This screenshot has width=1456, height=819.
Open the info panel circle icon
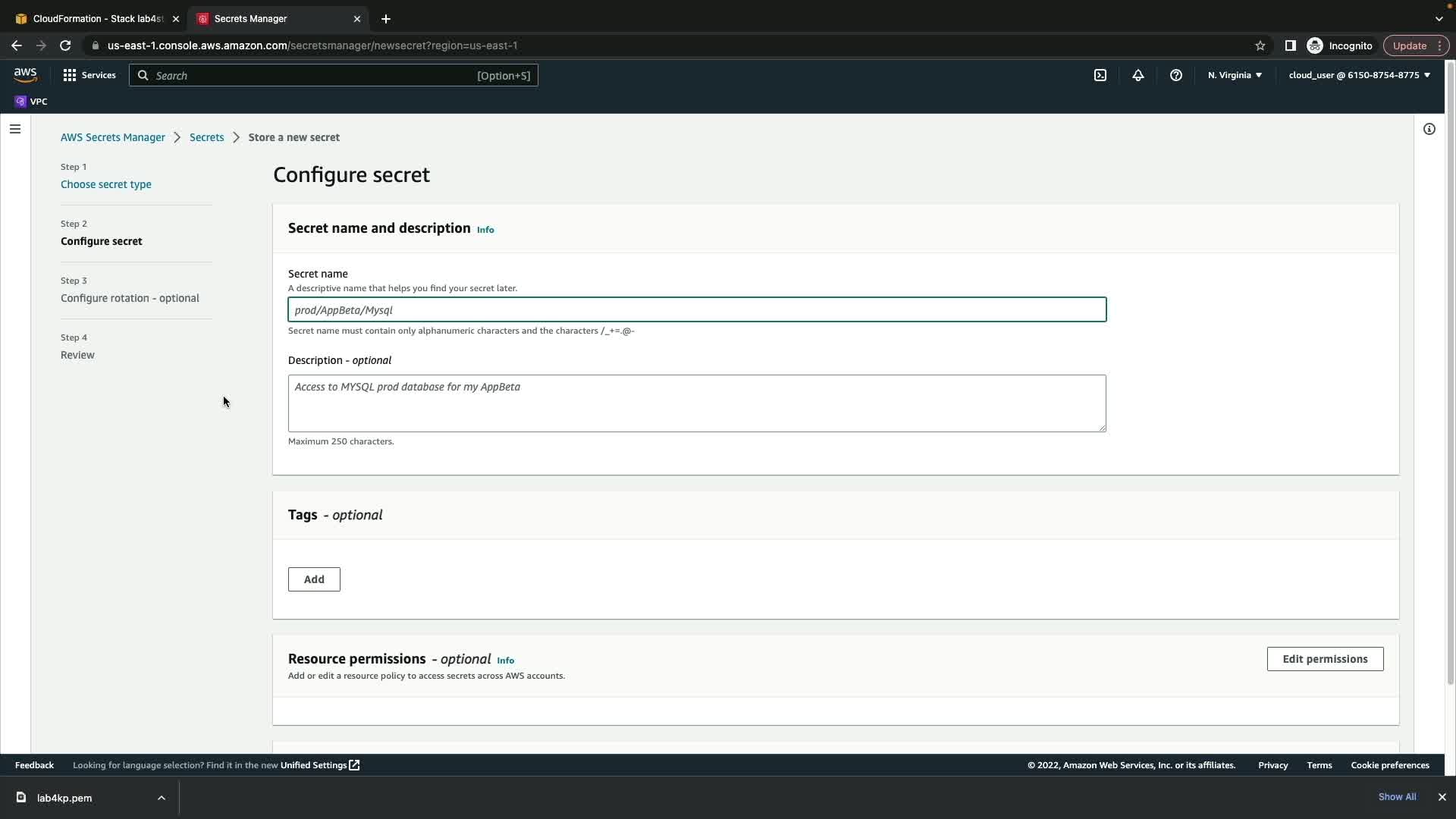(1429, 129)
